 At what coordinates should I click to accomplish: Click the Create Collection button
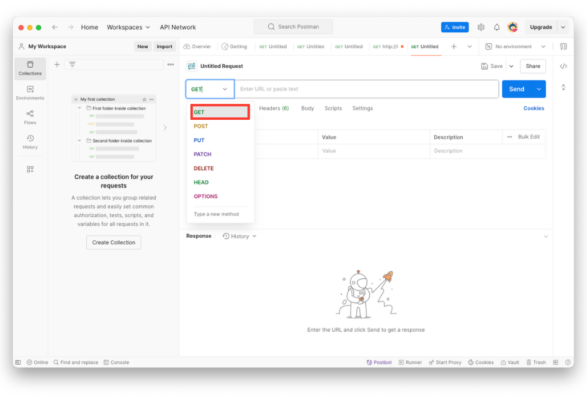click(x=114, y=242)
